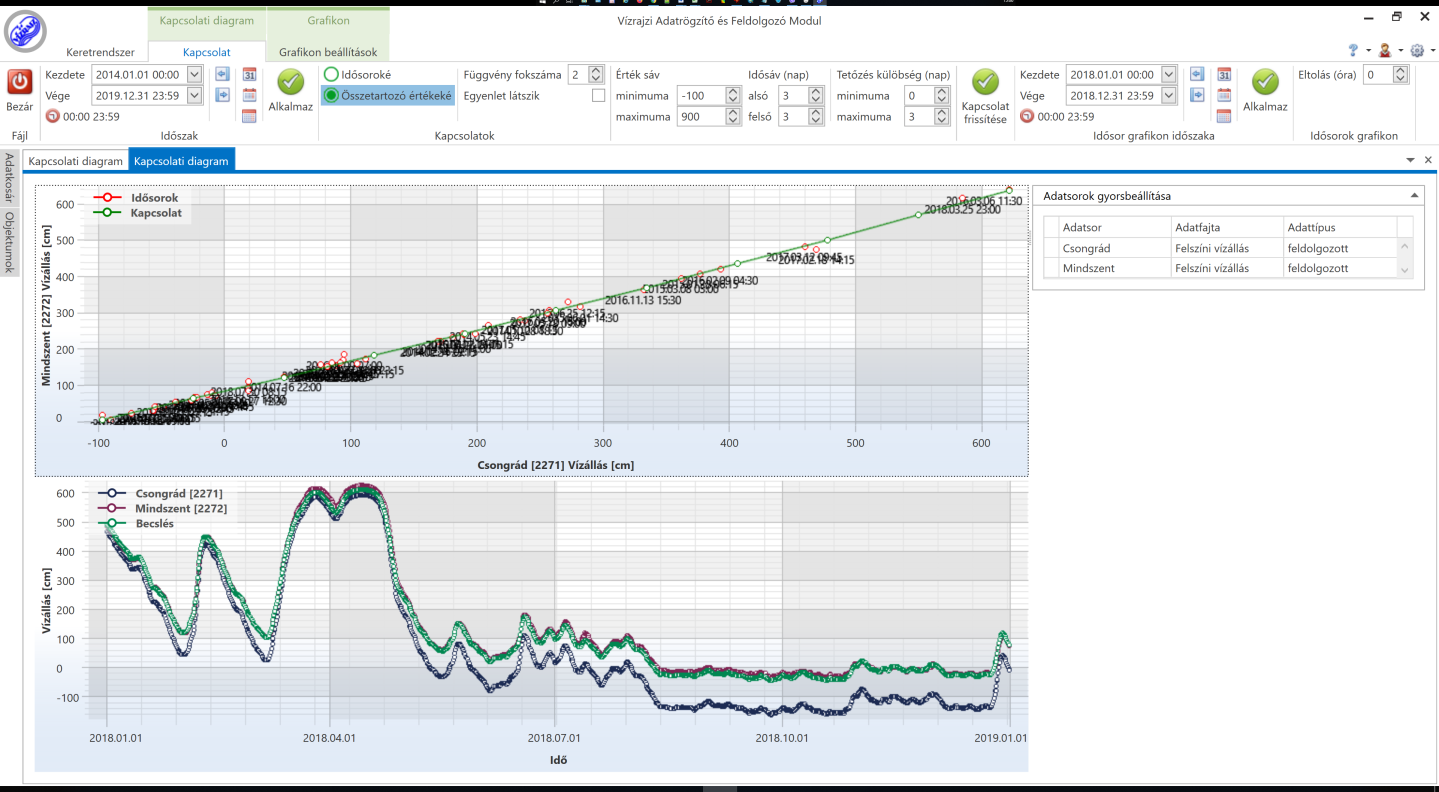Toggle the Egyenlet látszik checkbox
Screen dimensions: 1439x792
pos(598,96)
